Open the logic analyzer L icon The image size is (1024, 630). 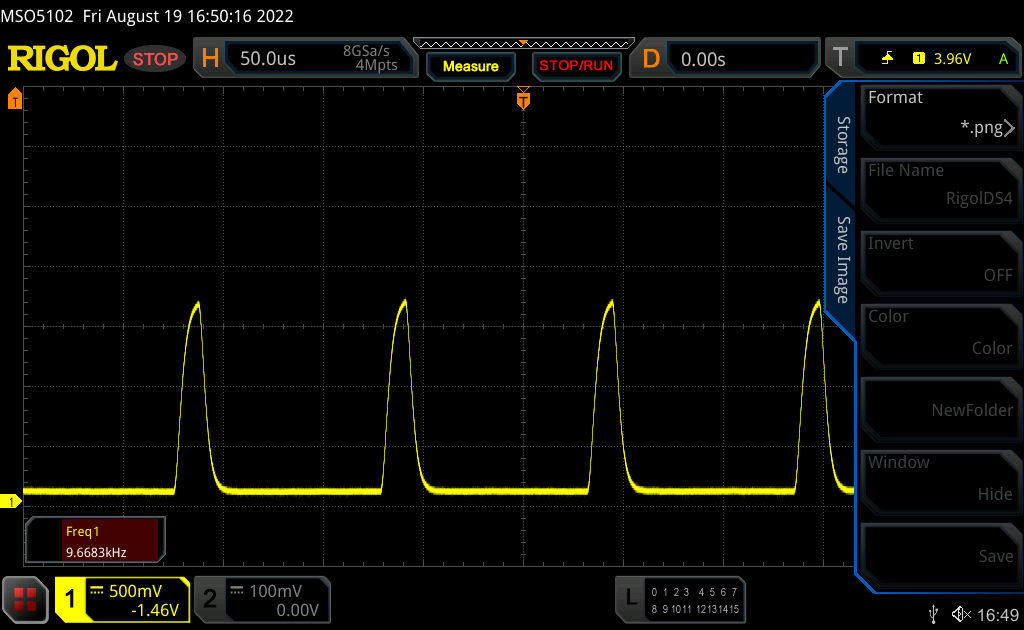coord(631,597)
